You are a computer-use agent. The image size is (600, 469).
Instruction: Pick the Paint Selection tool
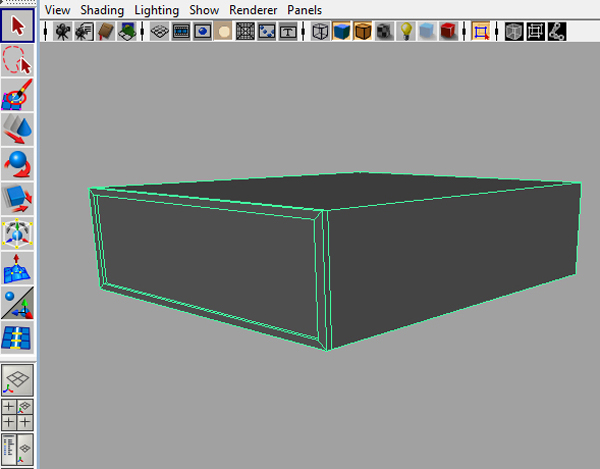18,95
